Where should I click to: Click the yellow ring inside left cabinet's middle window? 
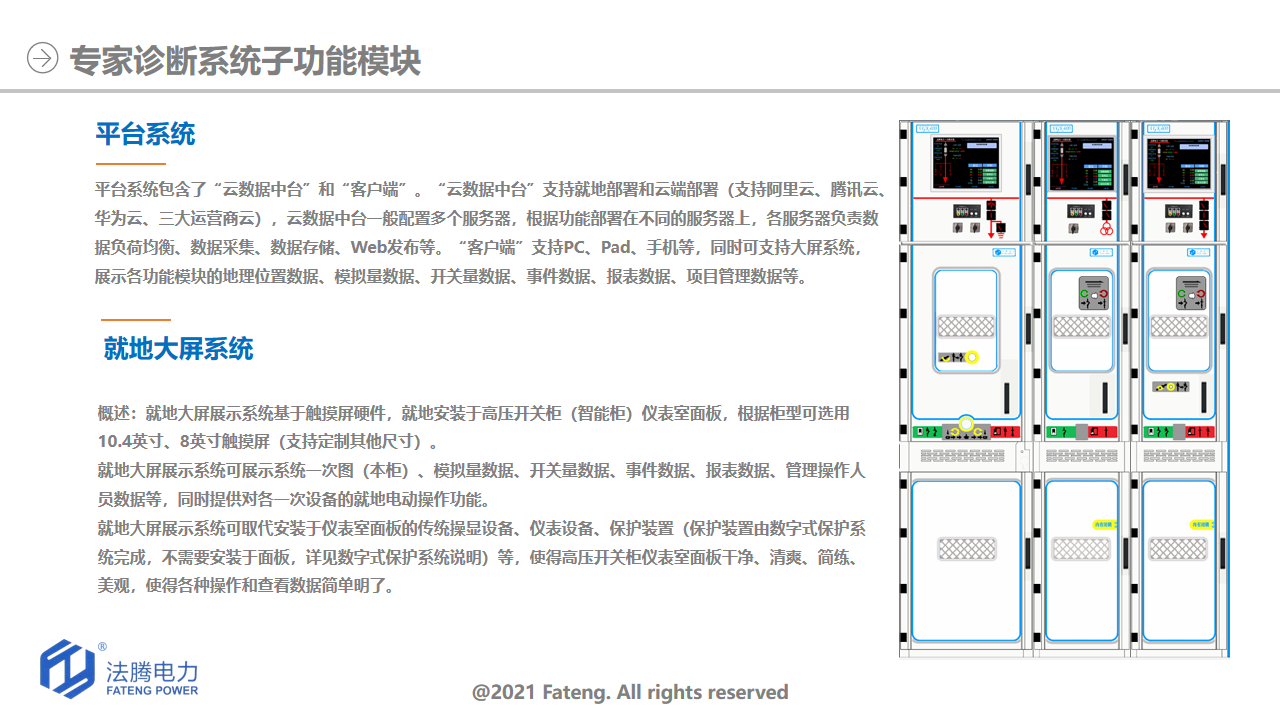[971, 357]
